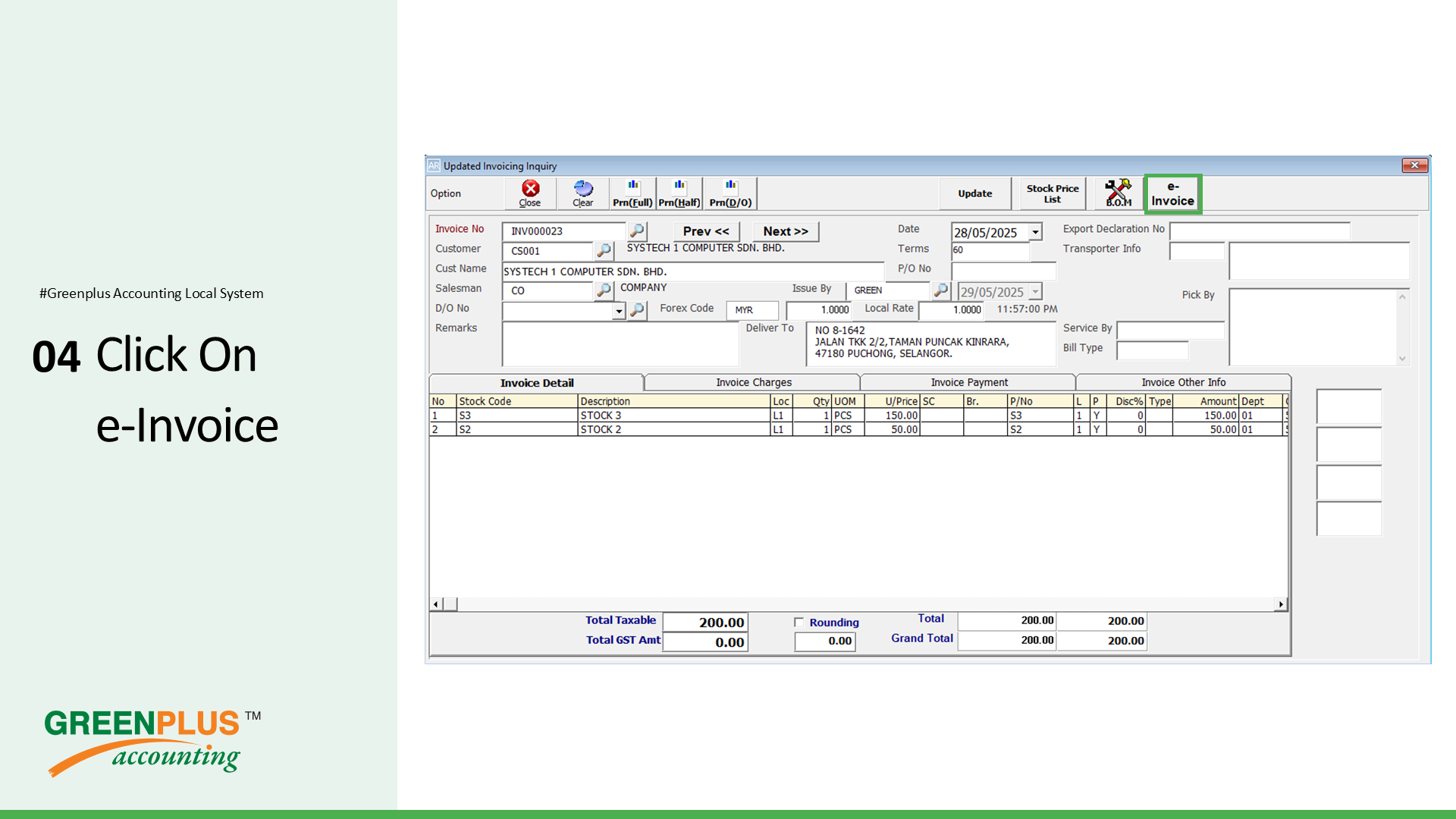Image resolution: width=1456 pixels, height=819 pixels.
Task: Switch to Invoice Payment tab
Action: point(969,383)
